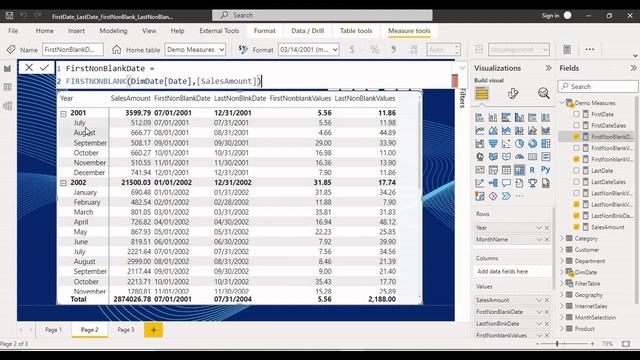The width and height of the screenshot is (640, 360).
Task: Open the Analytics magnifier tab
Action: pyautogui.click(x=543, y=93)
